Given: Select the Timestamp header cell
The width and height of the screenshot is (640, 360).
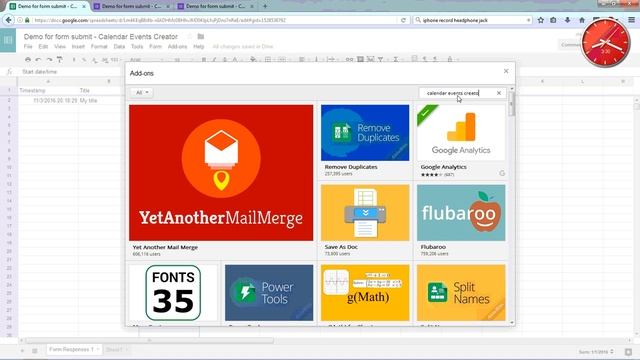Looking at the screenshot, I should click(x=48, y=90).
